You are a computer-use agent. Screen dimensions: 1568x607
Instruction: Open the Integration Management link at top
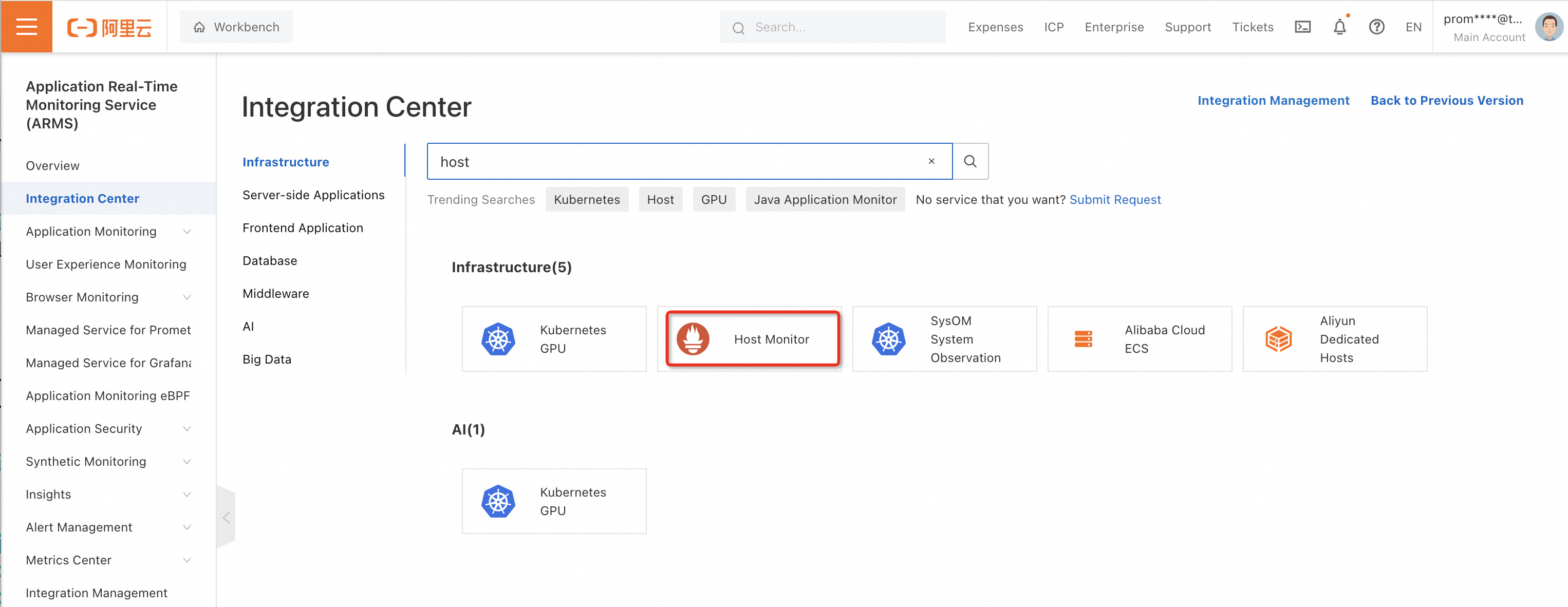click(1273, 100)
